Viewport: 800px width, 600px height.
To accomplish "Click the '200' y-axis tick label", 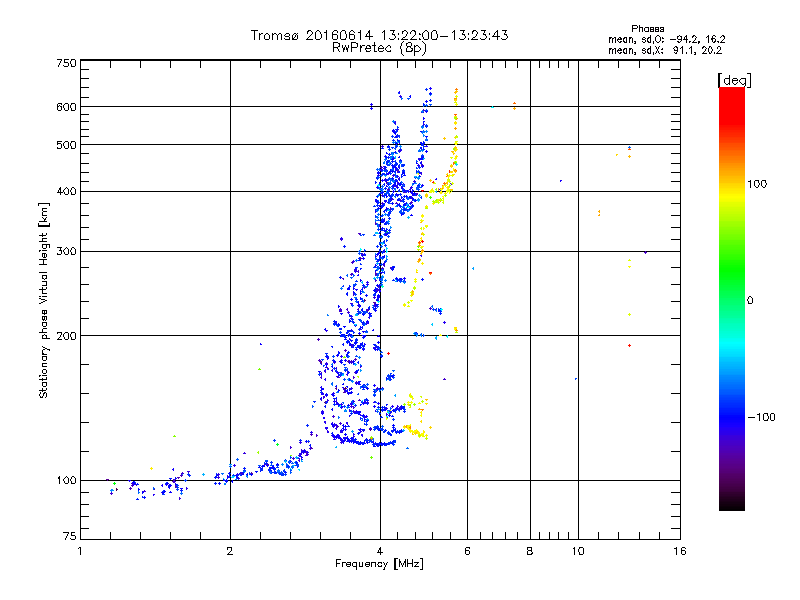I will [66, 336].
